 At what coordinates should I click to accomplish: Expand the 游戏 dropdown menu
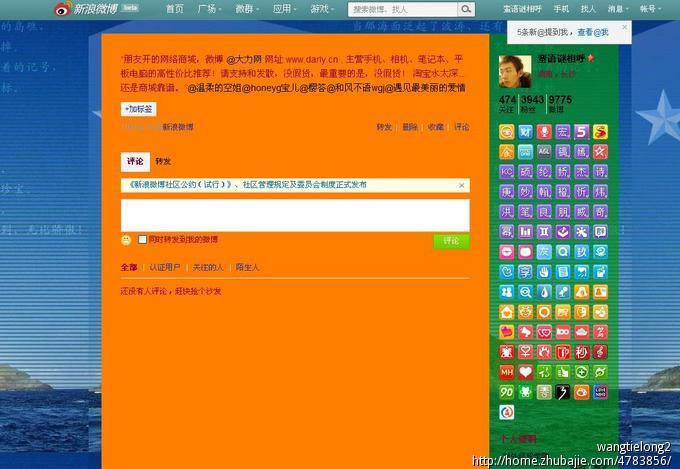[322, 9]
